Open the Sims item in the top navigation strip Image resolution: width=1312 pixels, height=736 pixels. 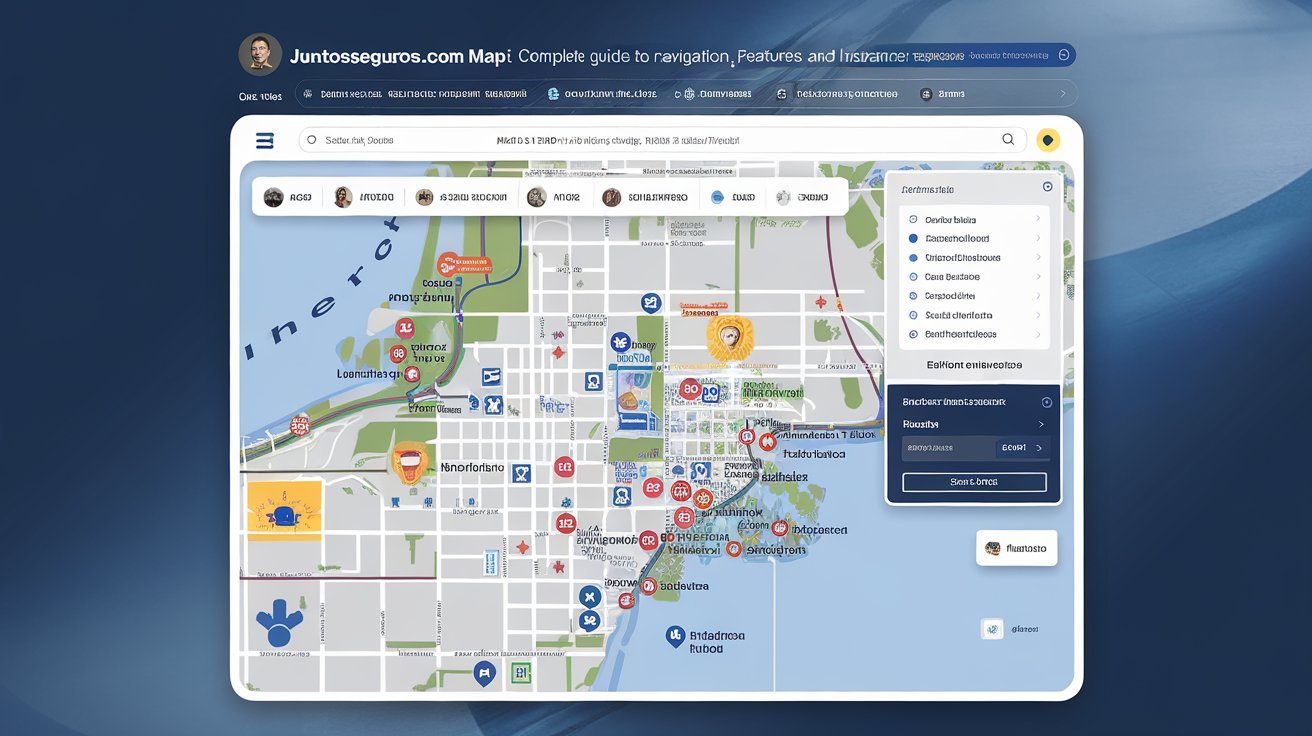943,94
